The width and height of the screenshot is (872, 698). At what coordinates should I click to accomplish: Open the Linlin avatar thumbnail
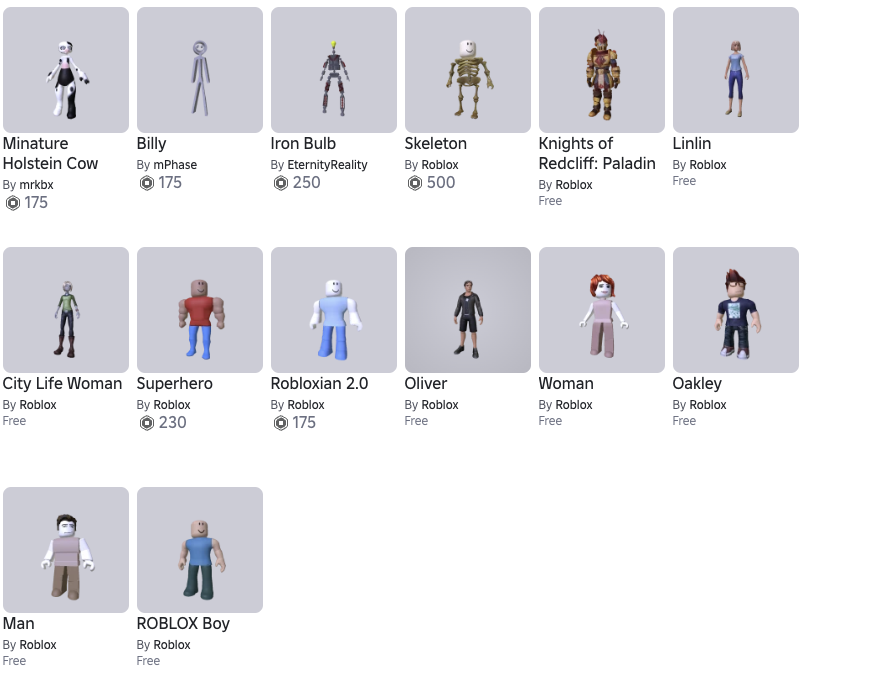click(736, 70)
